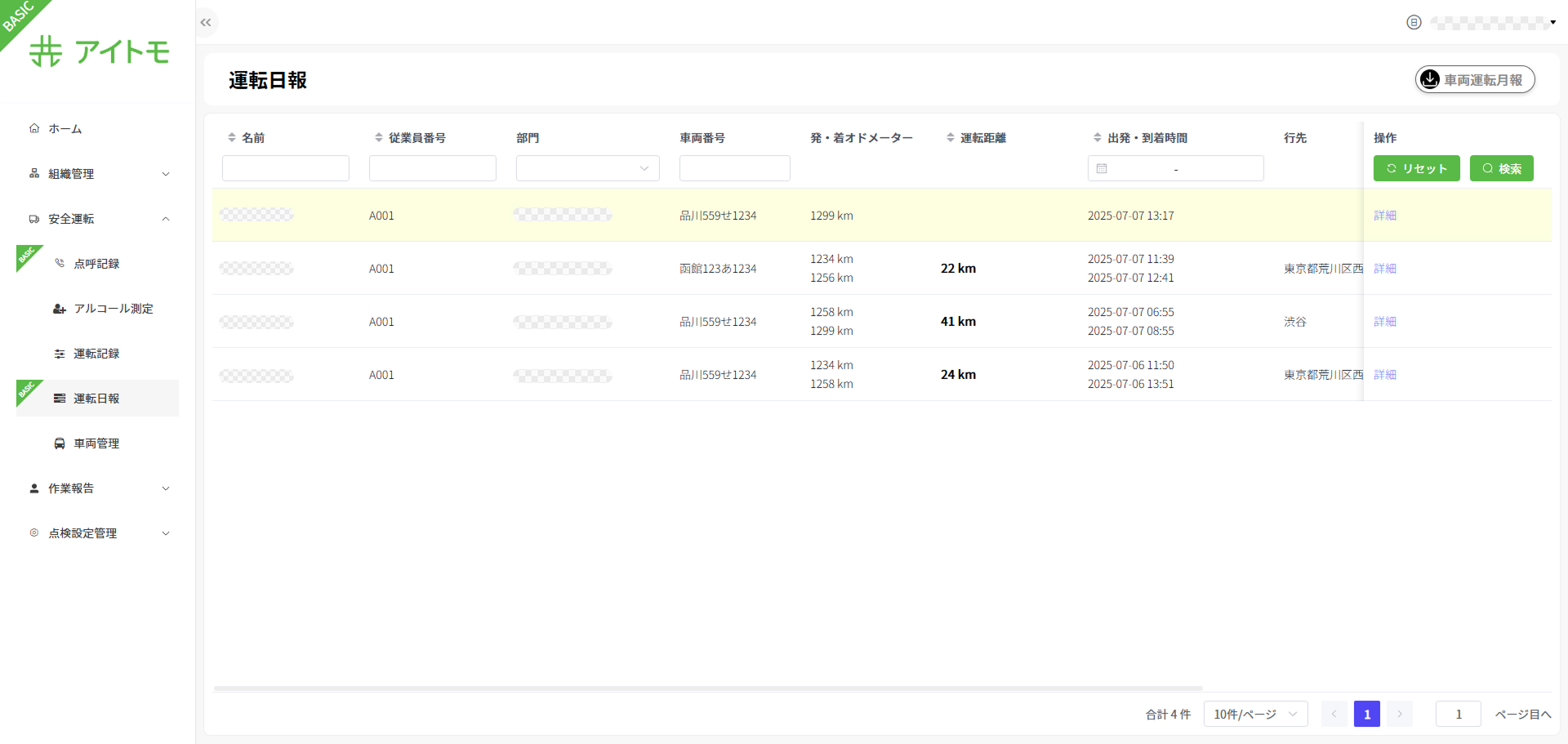Collapse the sidebar with double-chevron icon
The image size is (1568, 744).
click(206, 23)
